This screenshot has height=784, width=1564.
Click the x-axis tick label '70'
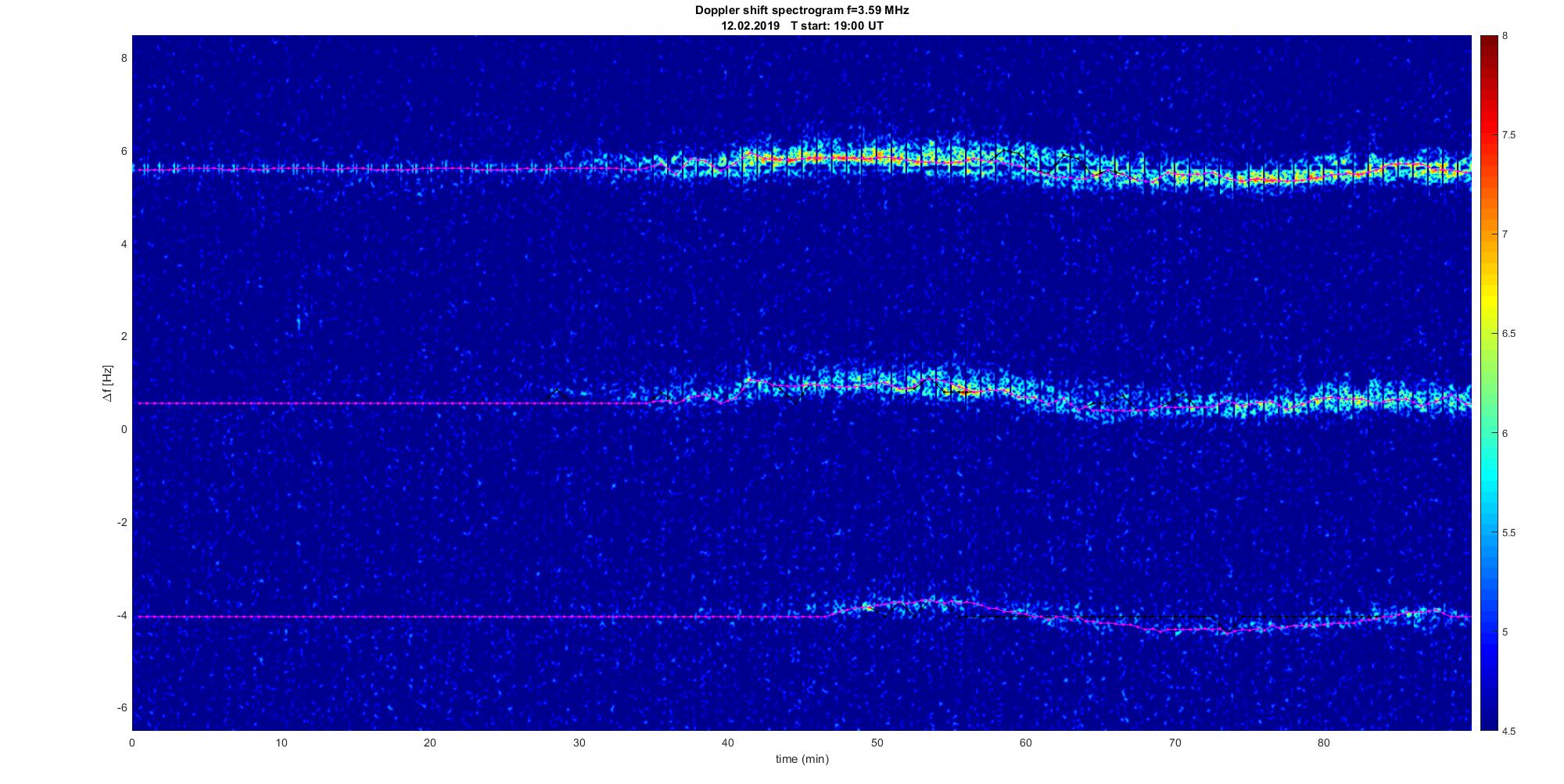coord(1175,743)
